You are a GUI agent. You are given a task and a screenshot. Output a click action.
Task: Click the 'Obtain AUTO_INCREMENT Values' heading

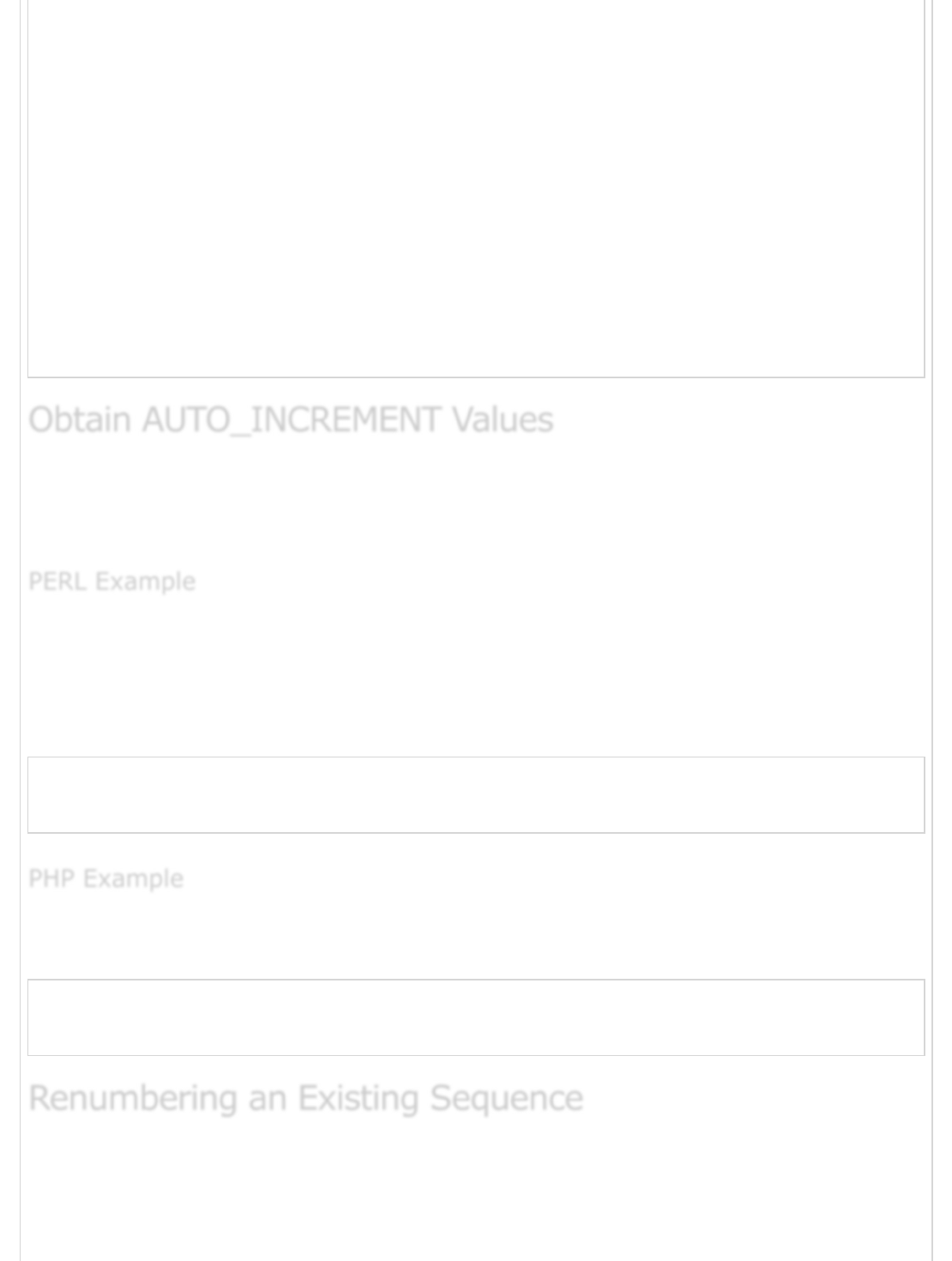[291, 419]
